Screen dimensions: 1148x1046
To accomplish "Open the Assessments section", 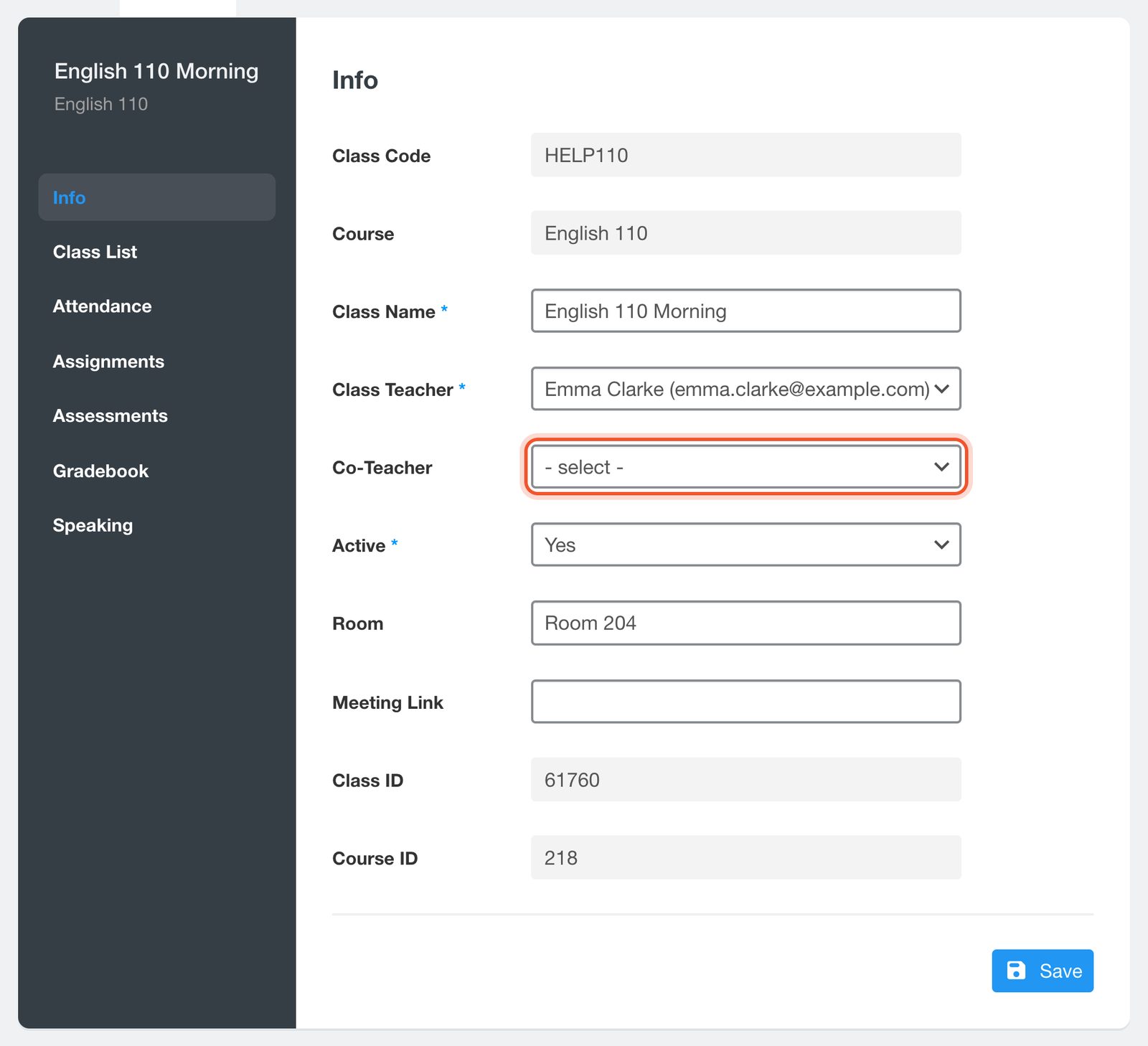I will [x=110, y=416].
